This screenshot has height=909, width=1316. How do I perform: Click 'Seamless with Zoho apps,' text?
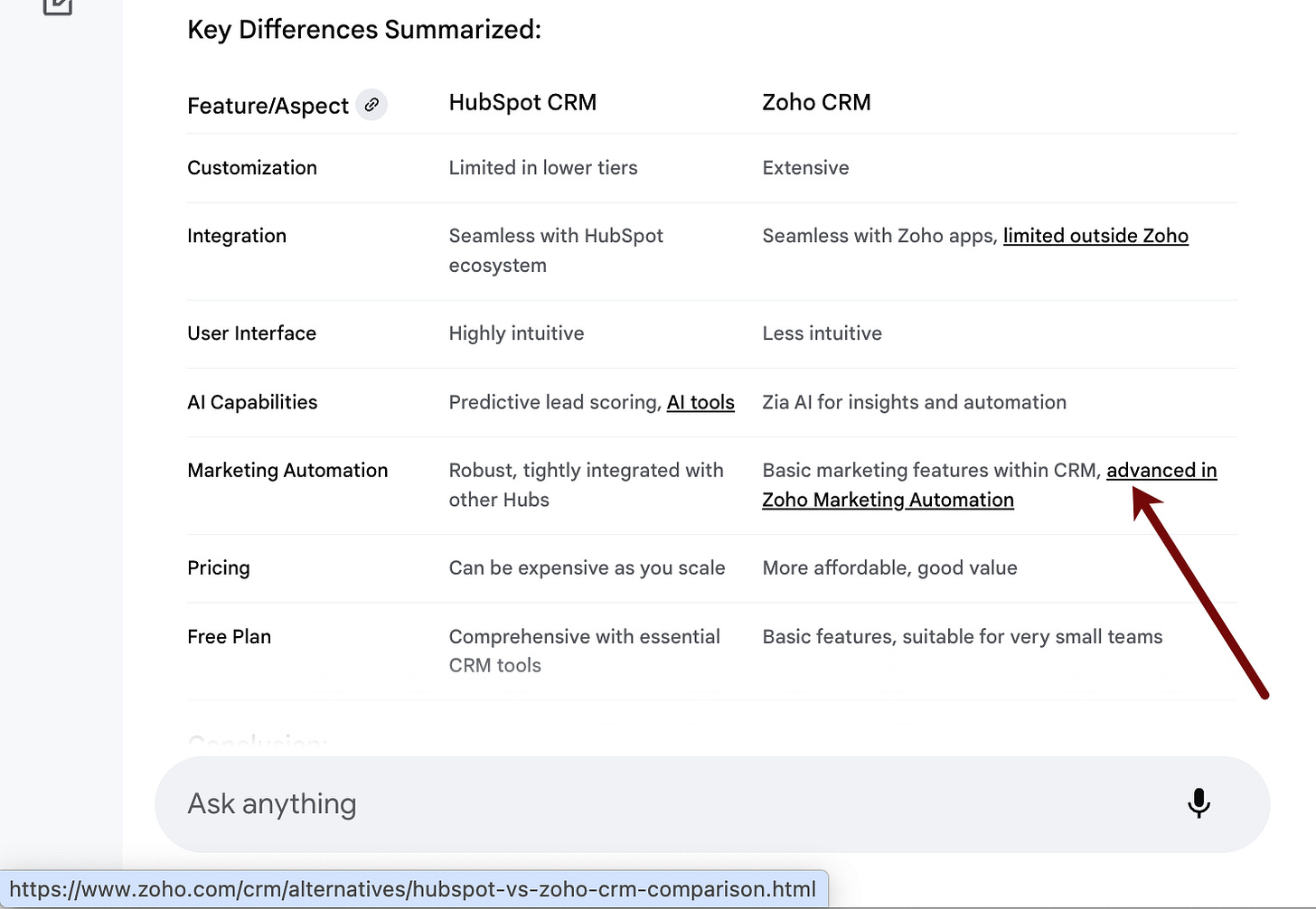click(879, 236)
